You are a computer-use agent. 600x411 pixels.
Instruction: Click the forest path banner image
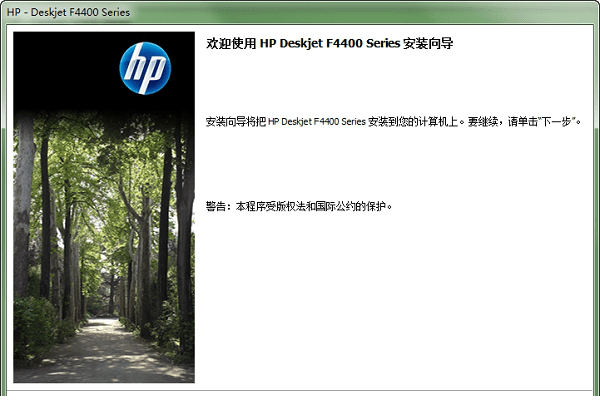[x=104, y=207]
